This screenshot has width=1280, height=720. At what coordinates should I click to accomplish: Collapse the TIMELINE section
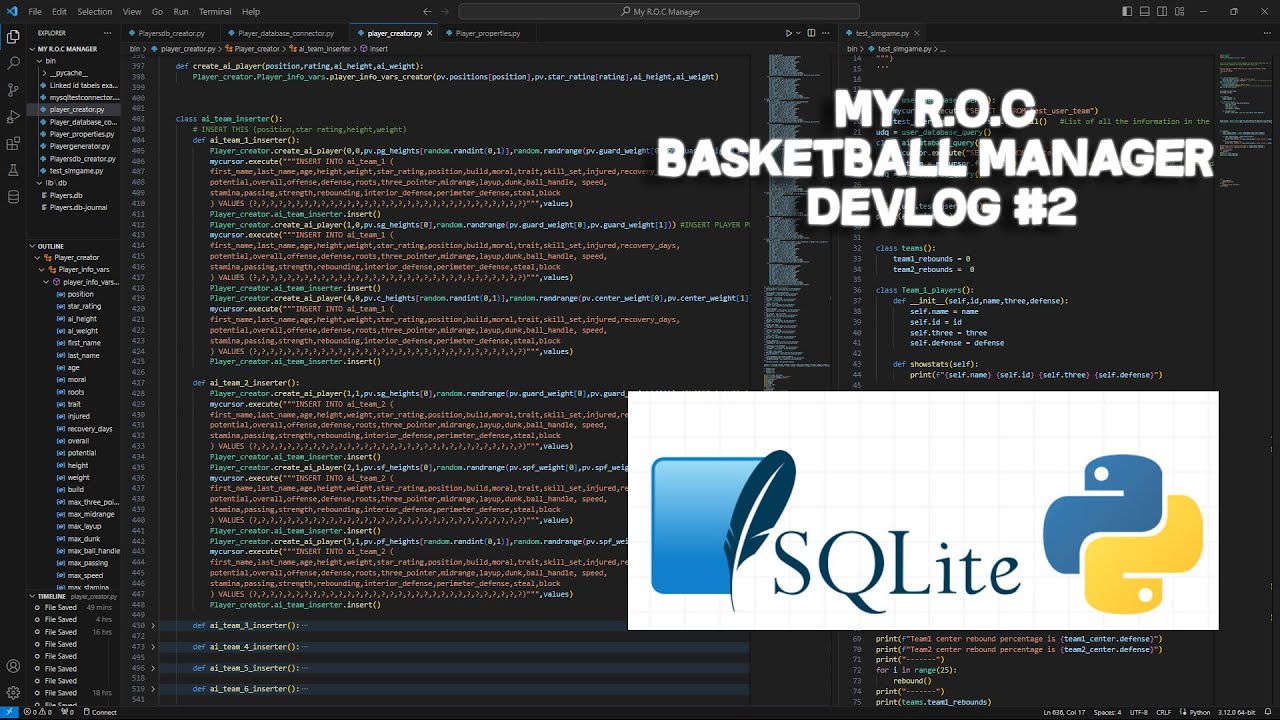32,596
